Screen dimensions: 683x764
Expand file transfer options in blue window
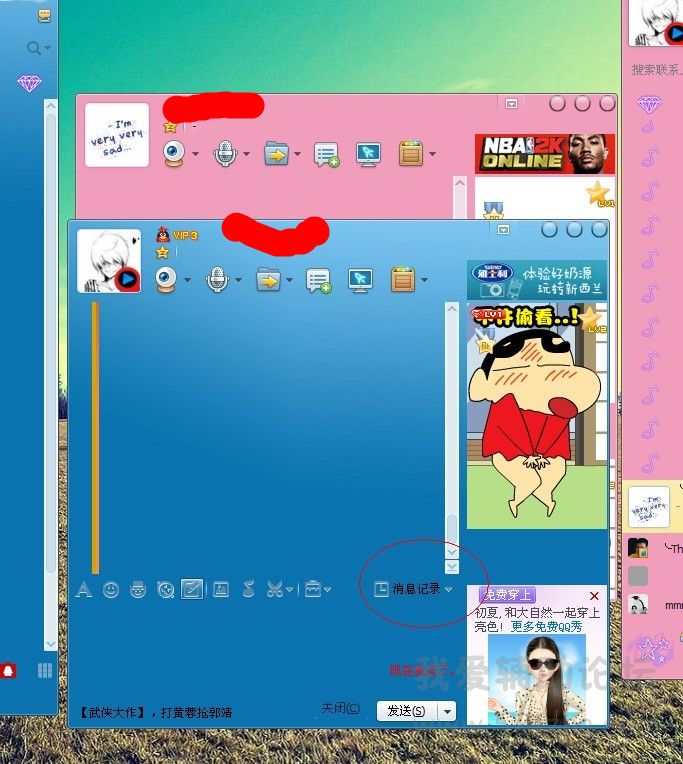pos(290,280)
